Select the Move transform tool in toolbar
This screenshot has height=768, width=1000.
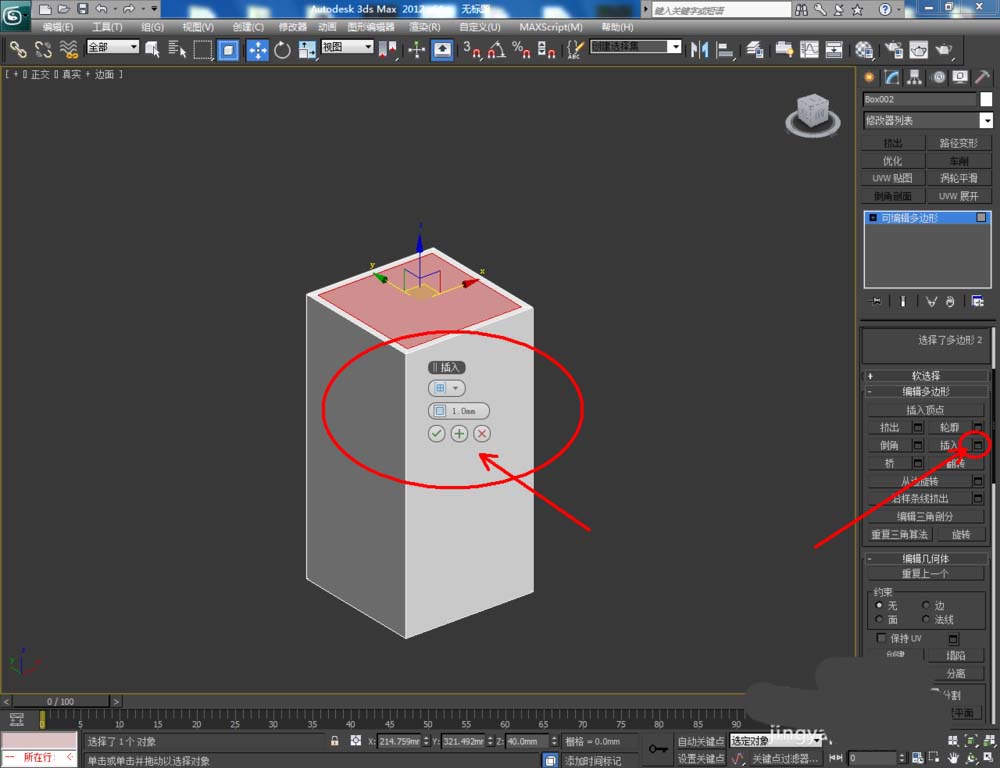257,49
